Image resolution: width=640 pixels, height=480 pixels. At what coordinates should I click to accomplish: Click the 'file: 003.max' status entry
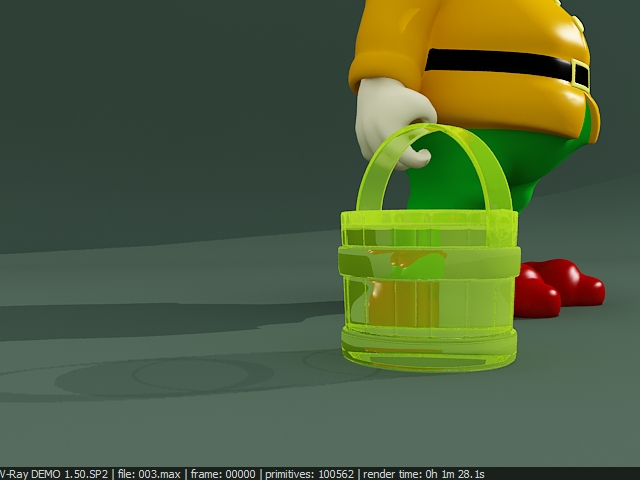149,474
